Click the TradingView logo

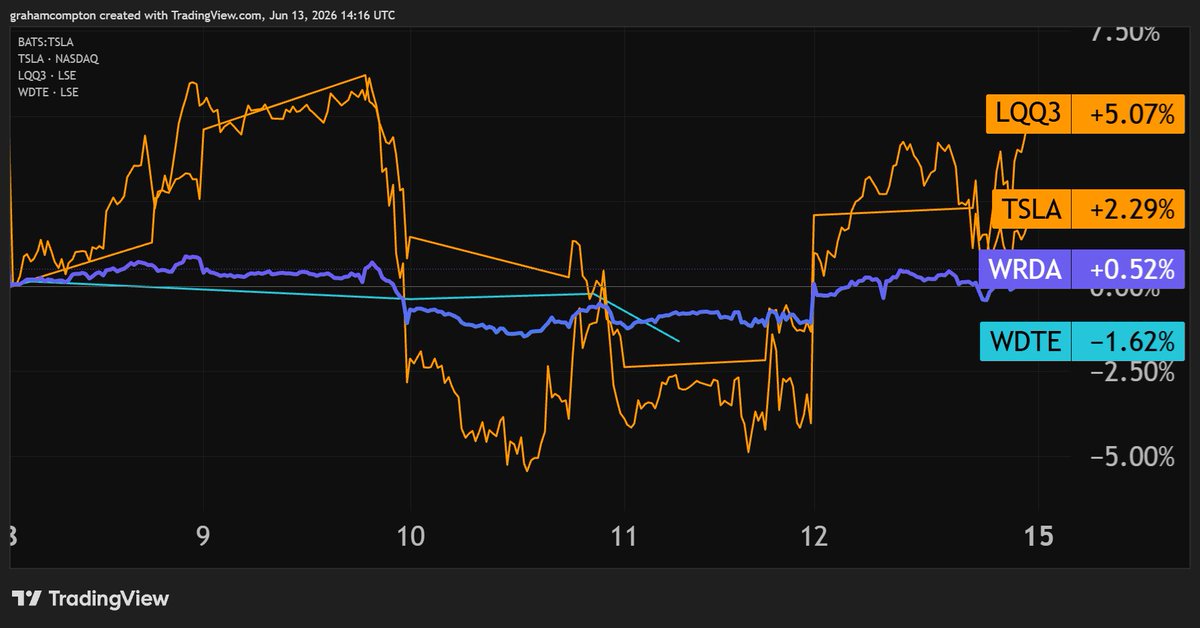pyautogui.click(x=90, y=599)
